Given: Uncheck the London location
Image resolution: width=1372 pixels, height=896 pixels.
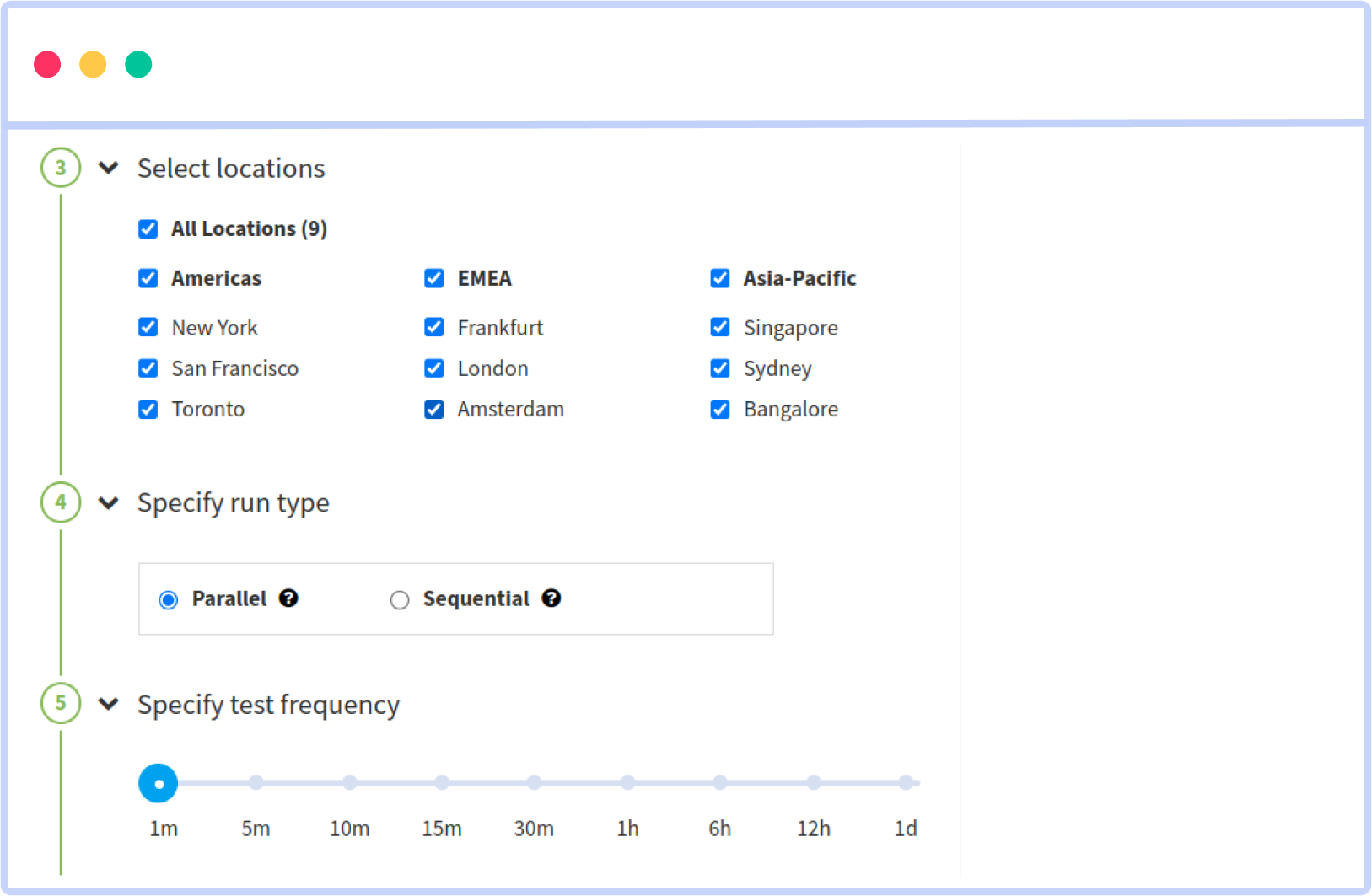Looking at the screenshot, I should click(x=434, y=368).
